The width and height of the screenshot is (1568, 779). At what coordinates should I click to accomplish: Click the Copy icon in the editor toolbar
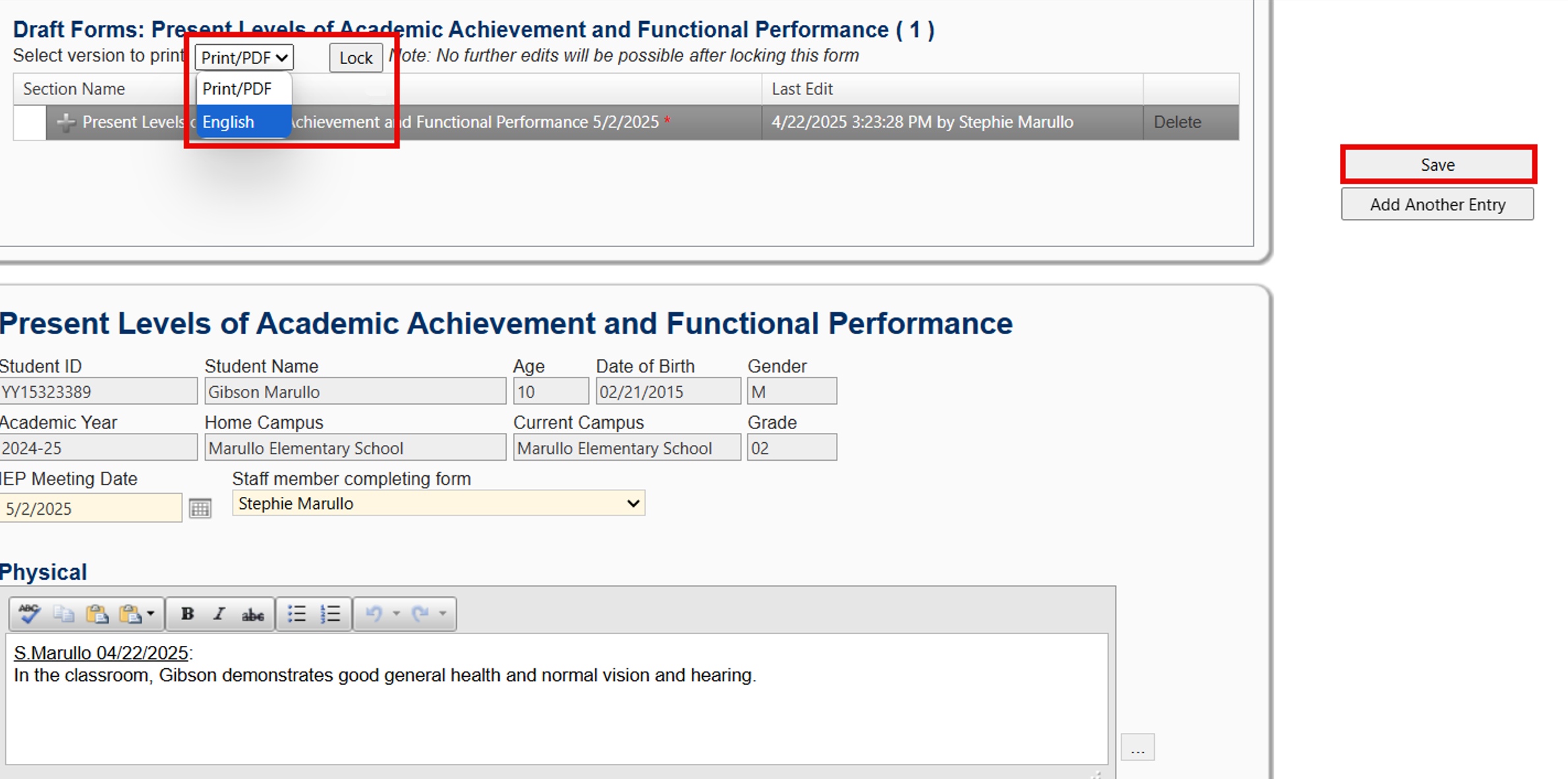click(x=63, y=614)
